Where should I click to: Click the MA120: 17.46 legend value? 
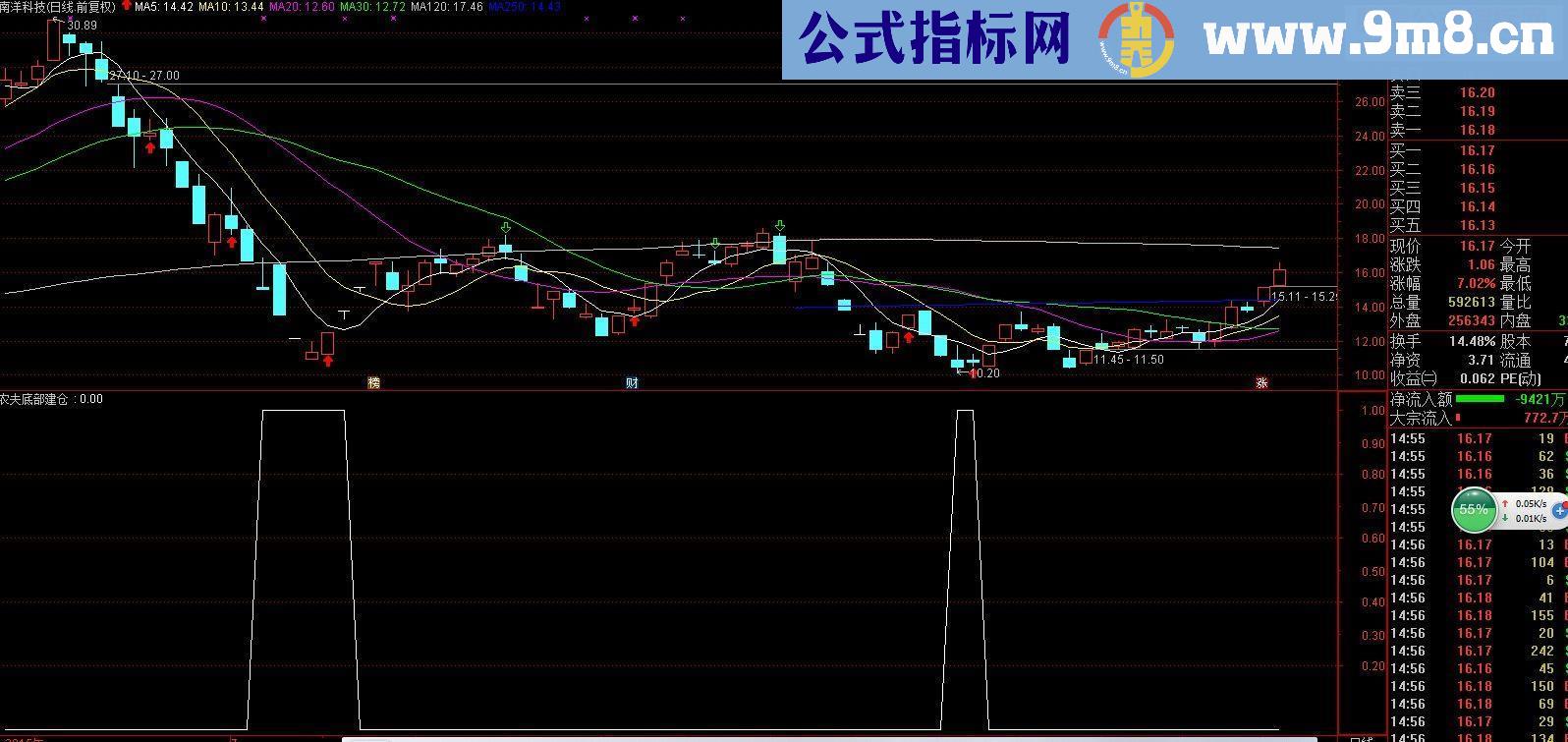447,7
